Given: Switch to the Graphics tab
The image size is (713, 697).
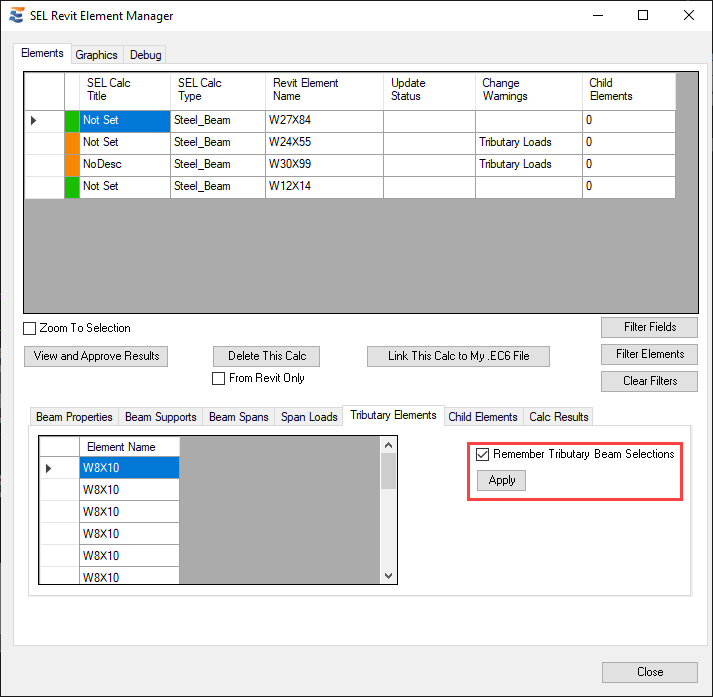Looking at the screenshot, I should tap(97, 55).
